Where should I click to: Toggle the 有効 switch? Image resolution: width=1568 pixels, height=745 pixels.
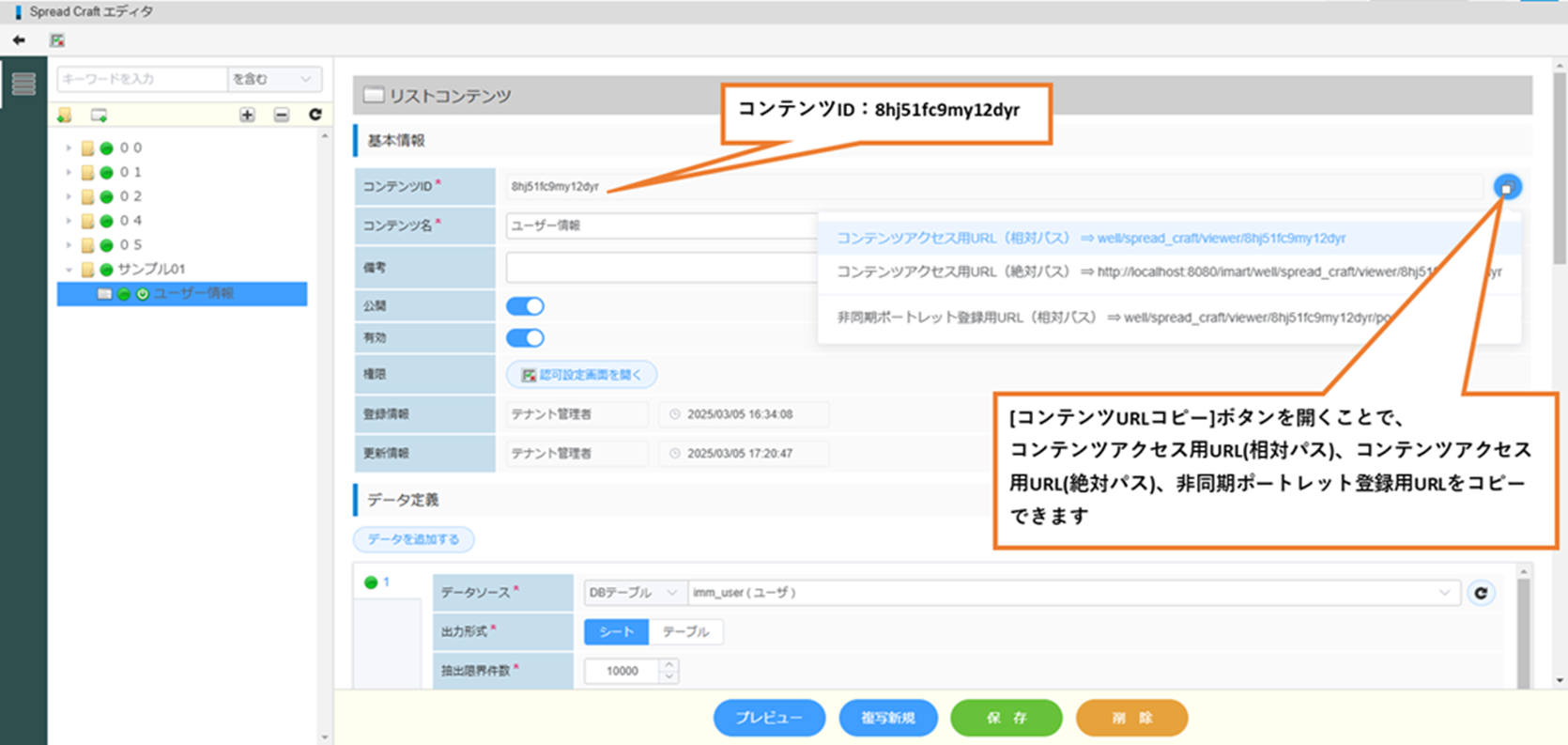(525, 338)
